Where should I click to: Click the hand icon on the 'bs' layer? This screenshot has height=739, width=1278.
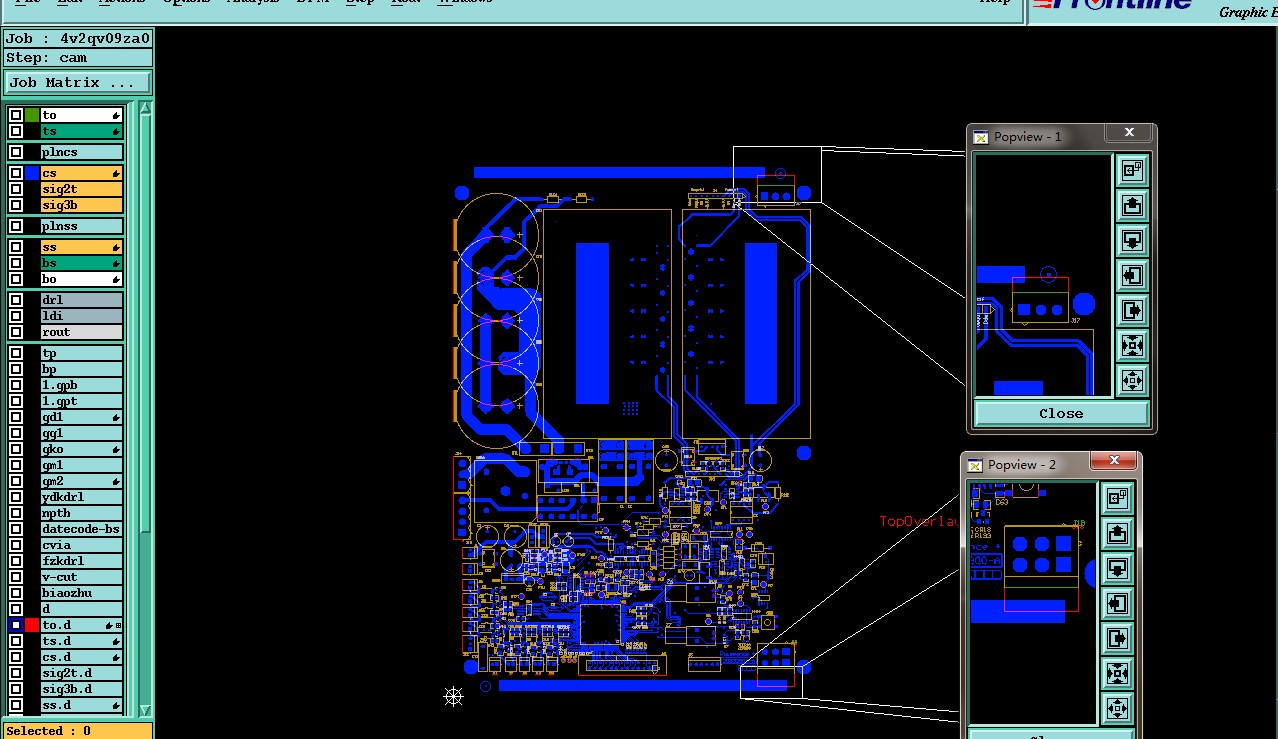point(116,263)
